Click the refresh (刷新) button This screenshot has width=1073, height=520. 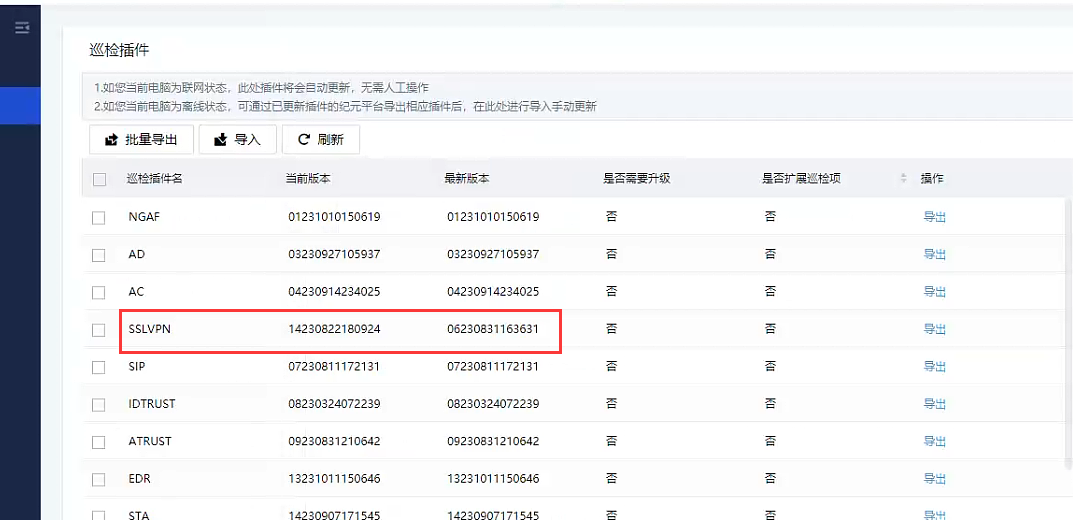[320, 140]
